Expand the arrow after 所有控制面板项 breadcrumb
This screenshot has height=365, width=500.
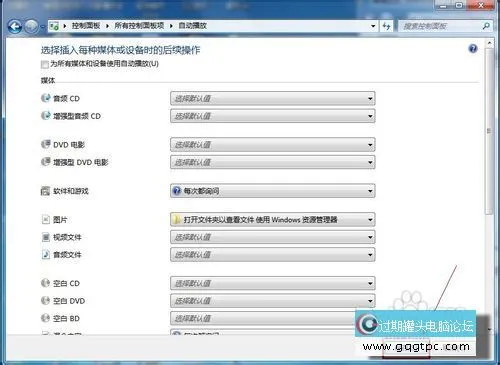pos(171,26)
